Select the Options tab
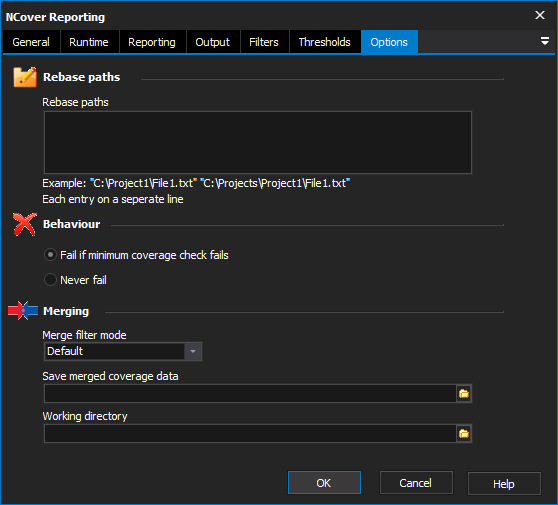The width and height of the screenshot is (558, 505). 389,42
